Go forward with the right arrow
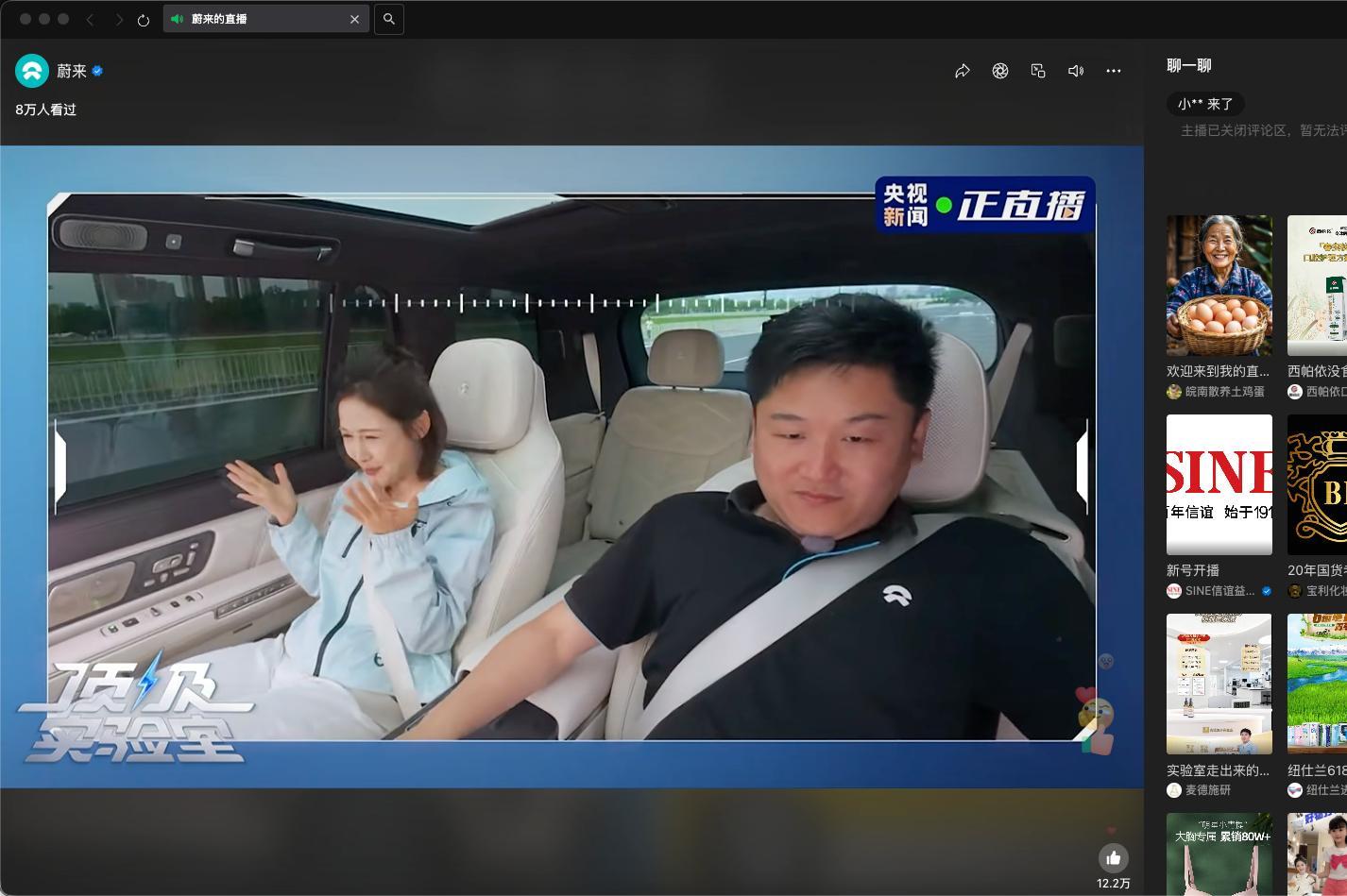 click(x=118, y=20)
